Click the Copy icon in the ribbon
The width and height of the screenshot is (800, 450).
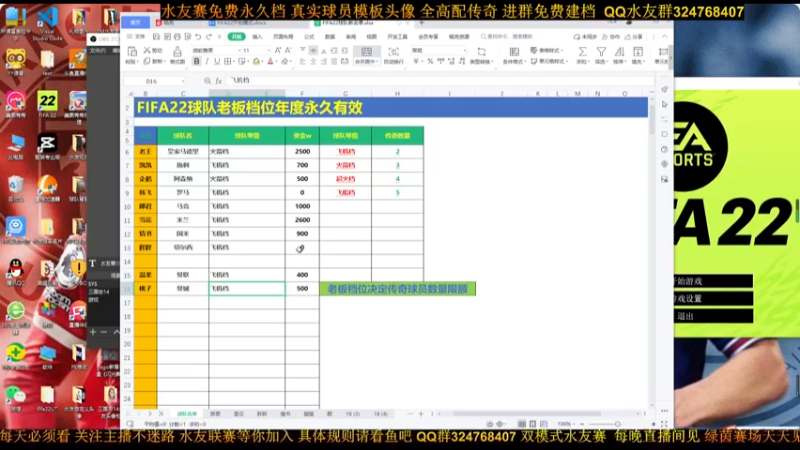pos(146,61)
